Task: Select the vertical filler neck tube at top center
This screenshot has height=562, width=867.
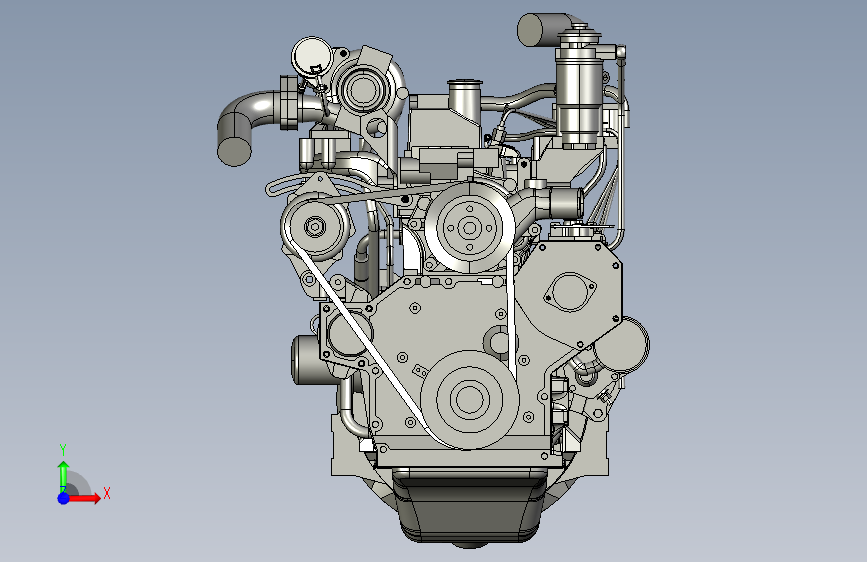Action: (x=465, y=102)
